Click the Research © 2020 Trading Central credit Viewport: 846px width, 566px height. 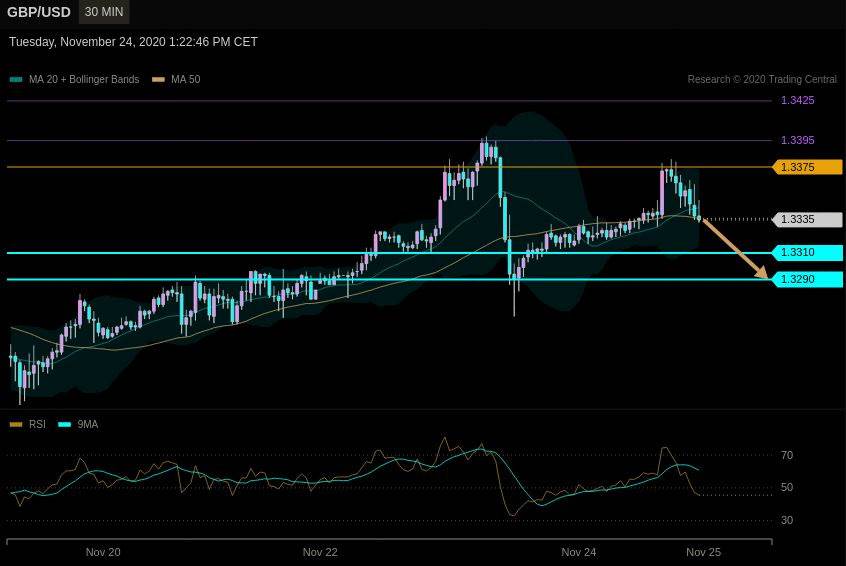click(x=762, y=79)
